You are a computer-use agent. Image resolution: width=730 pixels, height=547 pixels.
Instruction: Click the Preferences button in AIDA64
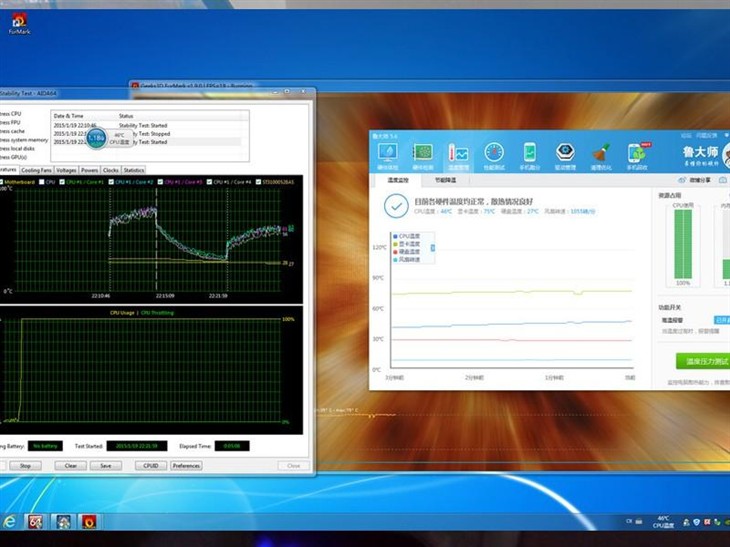(x=186, y=466)
